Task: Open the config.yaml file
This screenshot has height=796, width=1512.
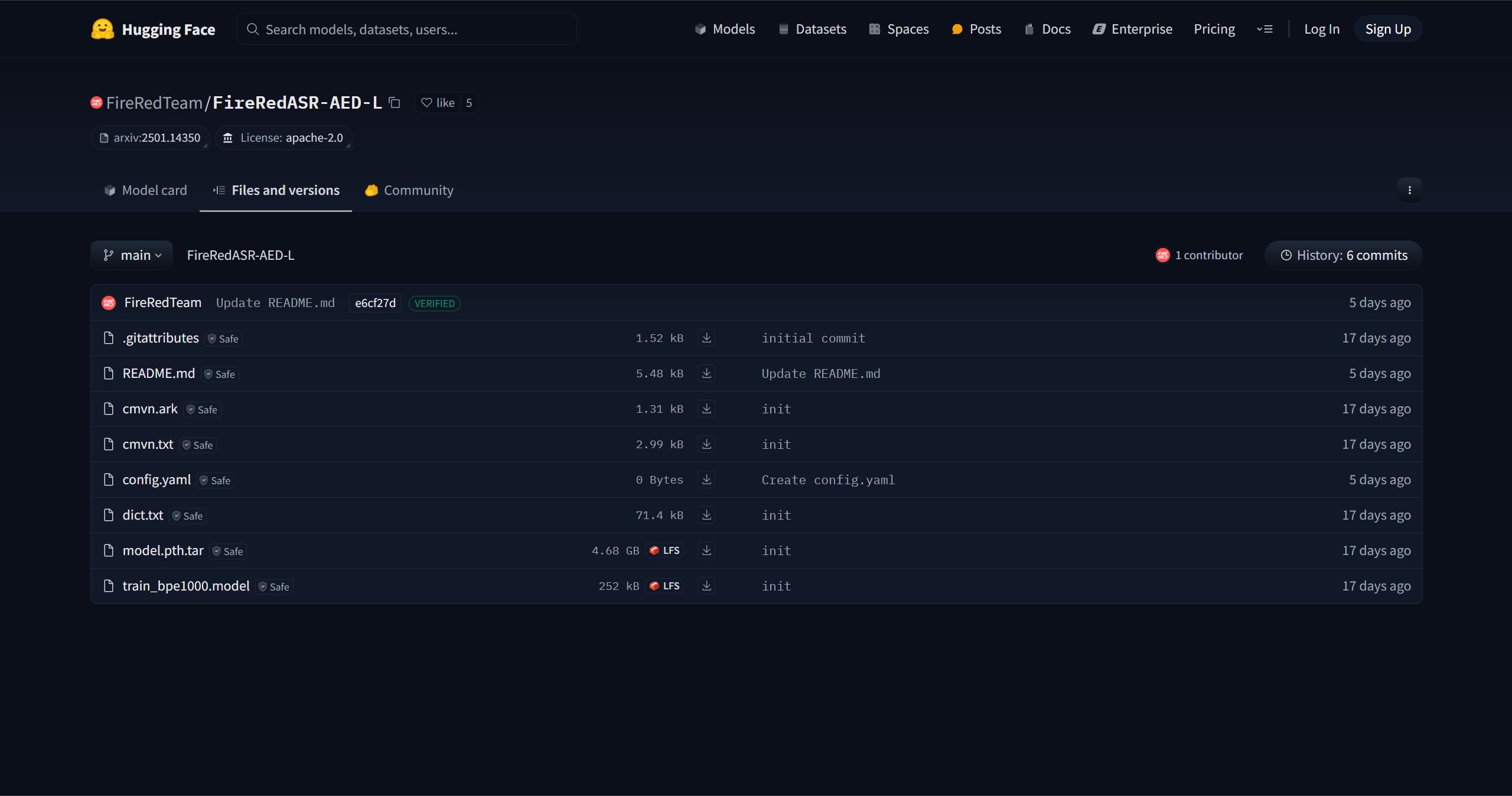Action: [x=157, y=479]
